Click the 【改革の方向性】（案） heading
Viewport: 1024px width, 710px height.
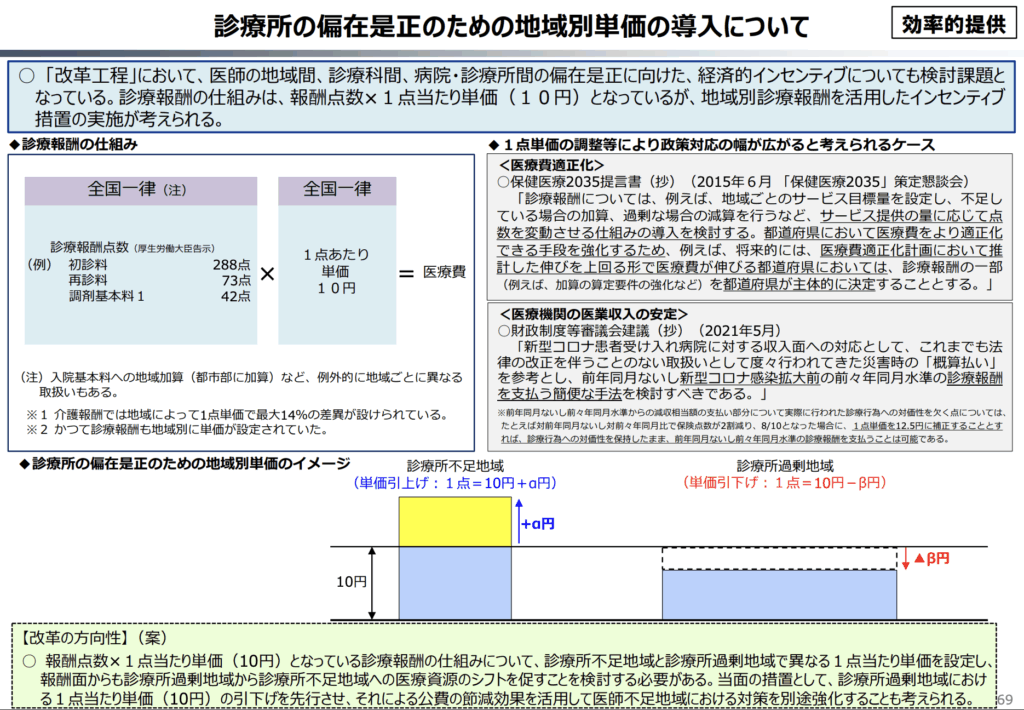pyautogui.click(x=91, y=638)
